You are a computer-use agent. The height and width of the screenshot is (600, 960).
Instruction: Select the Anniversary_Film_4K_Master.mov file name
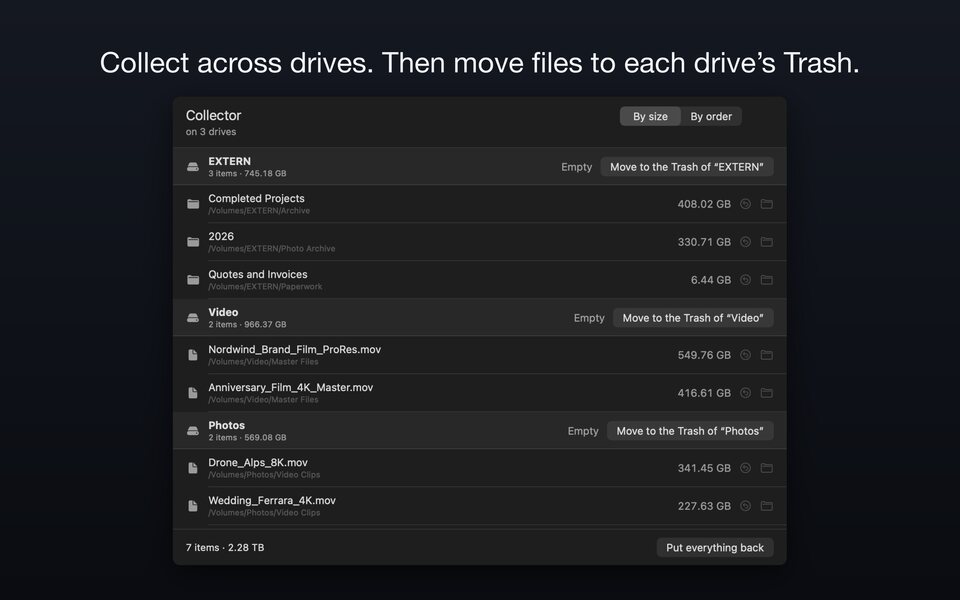pos(290,387)
